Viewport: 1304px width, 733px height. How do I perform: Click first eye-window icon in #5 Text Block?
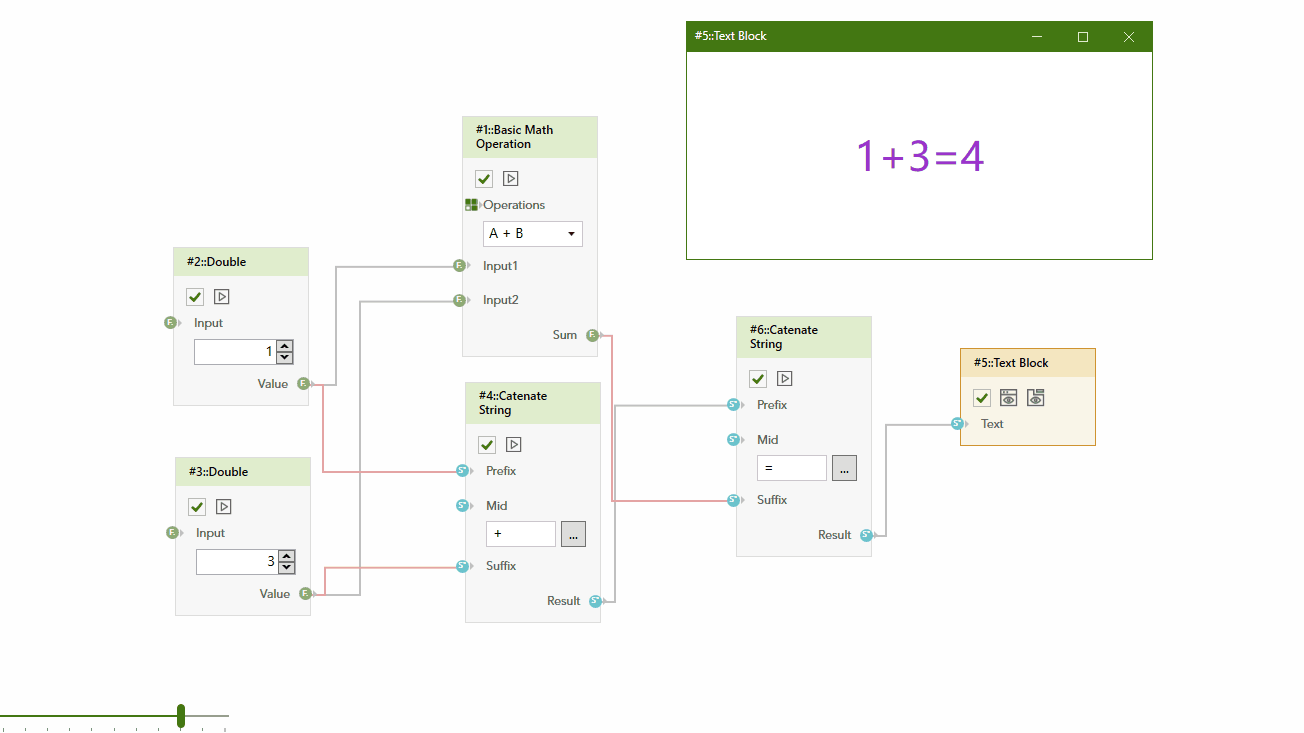pos(1009,398)
